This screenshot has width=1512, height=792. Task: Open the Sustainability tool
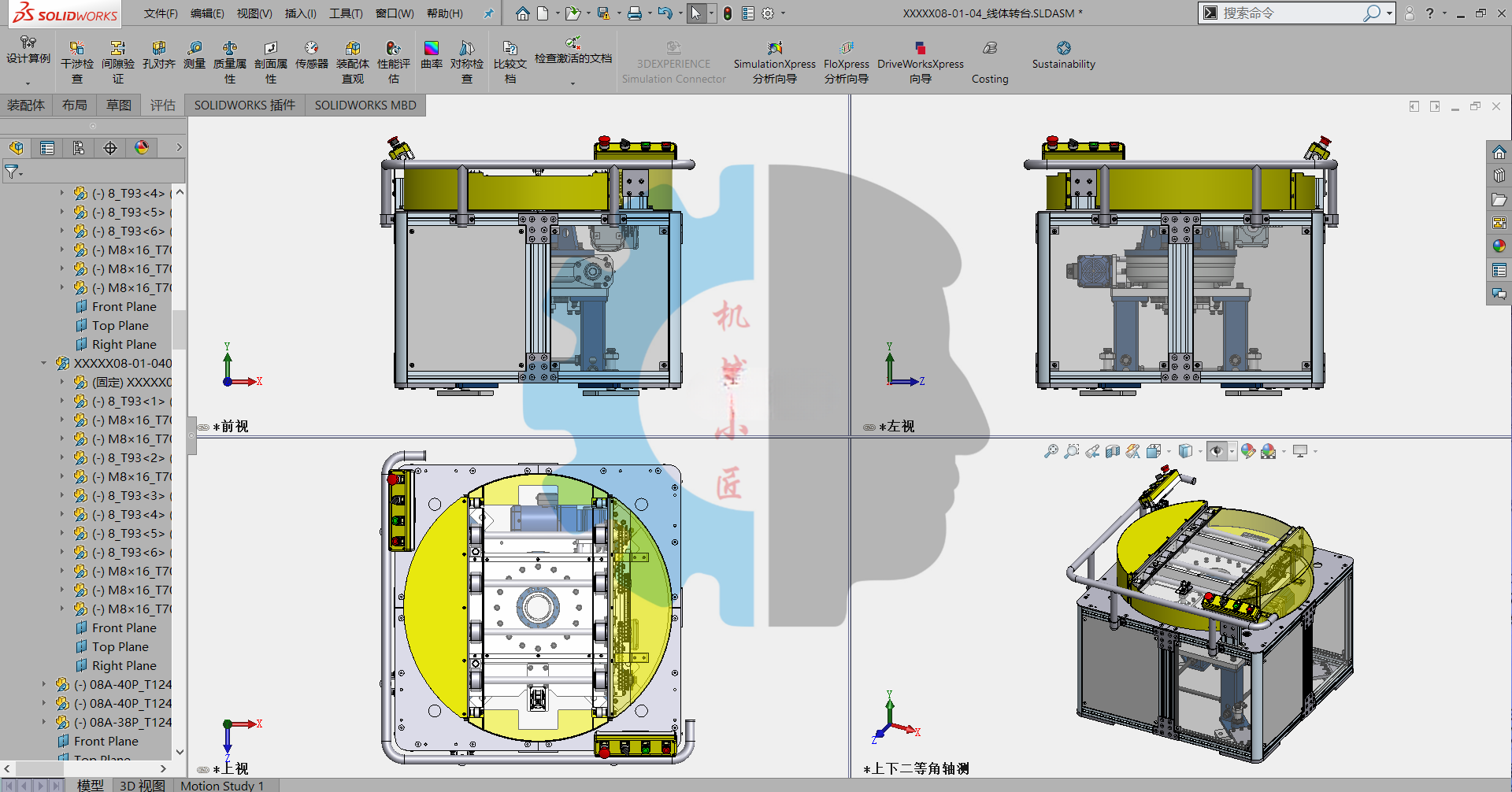(1063, 55)
